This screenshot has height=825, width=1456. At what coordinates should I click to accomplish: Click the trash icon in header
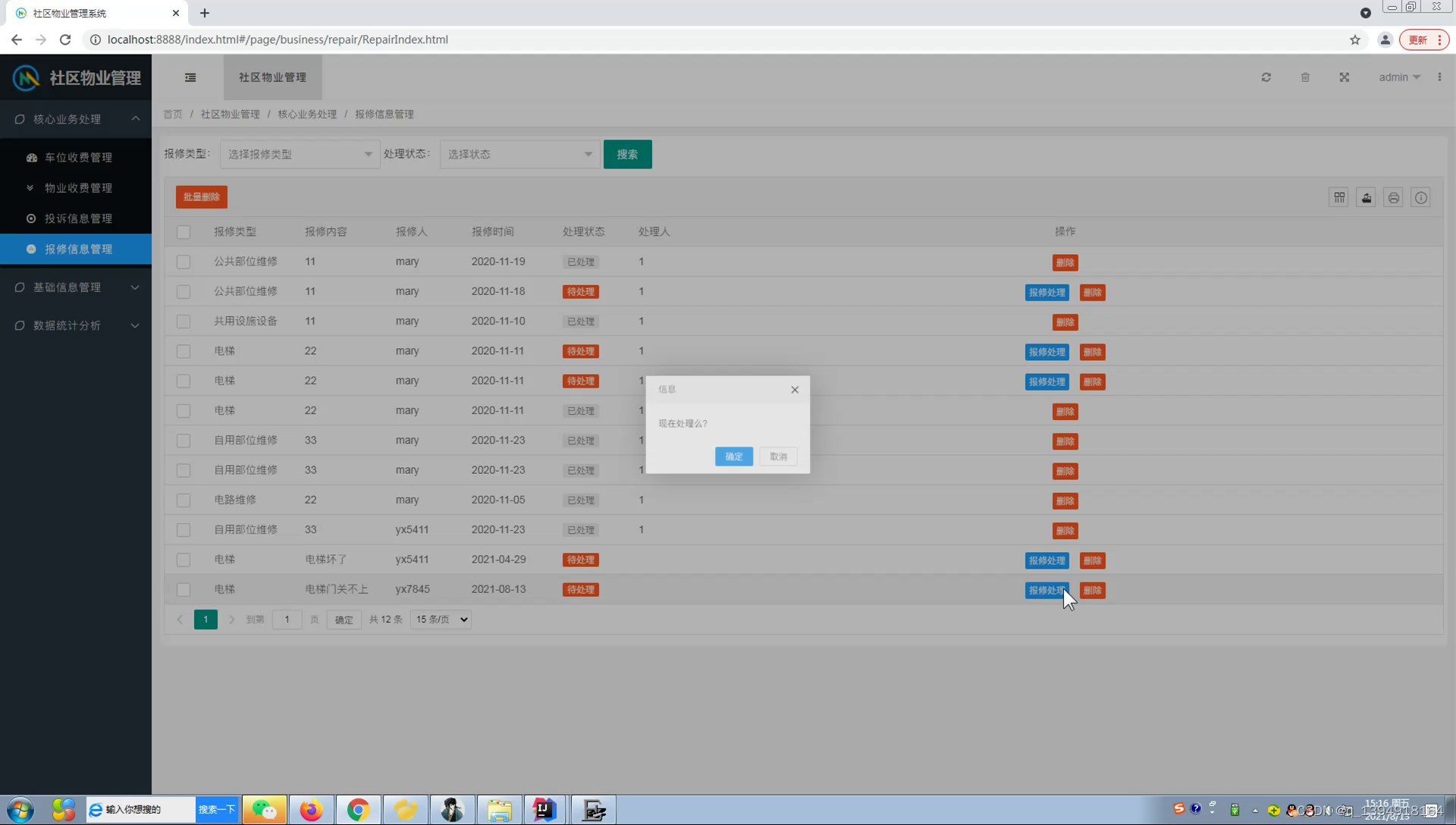[x=1305, y=77]
